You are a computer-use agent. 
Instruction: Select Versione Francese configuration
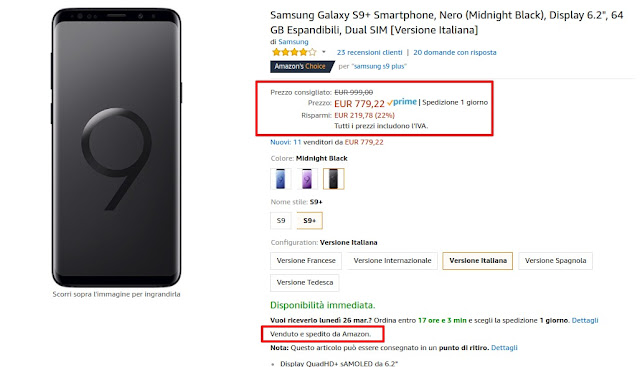click(x=306, y=260)
